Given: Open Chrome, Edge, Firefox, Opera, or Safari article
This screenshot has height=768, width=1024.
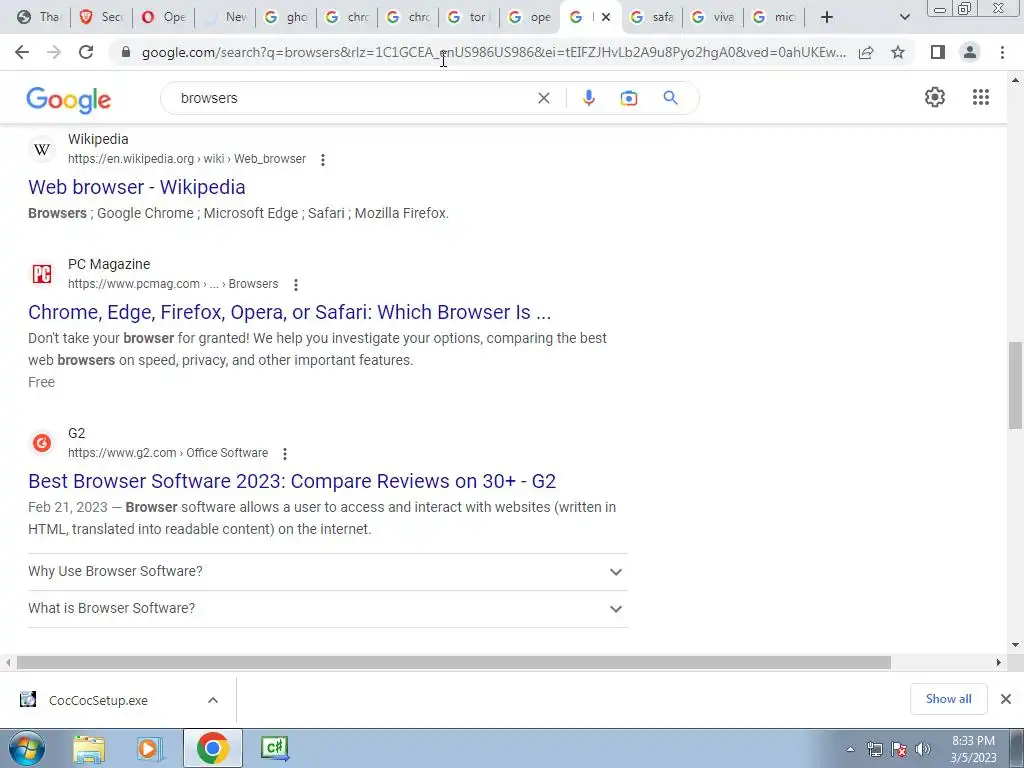Looking at the screenshot, I should (289, 312).
